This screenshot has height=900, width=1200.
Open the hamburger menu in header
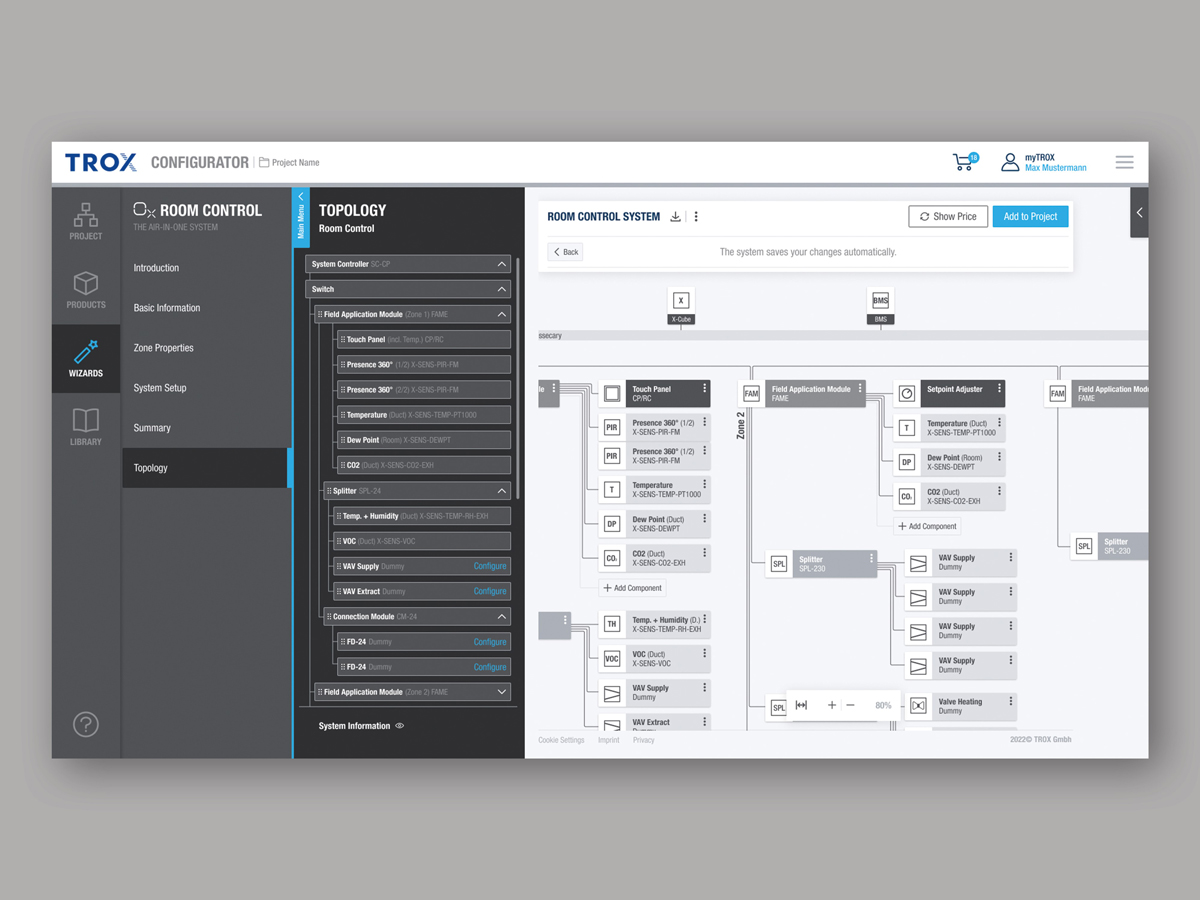pos(1124,162)
